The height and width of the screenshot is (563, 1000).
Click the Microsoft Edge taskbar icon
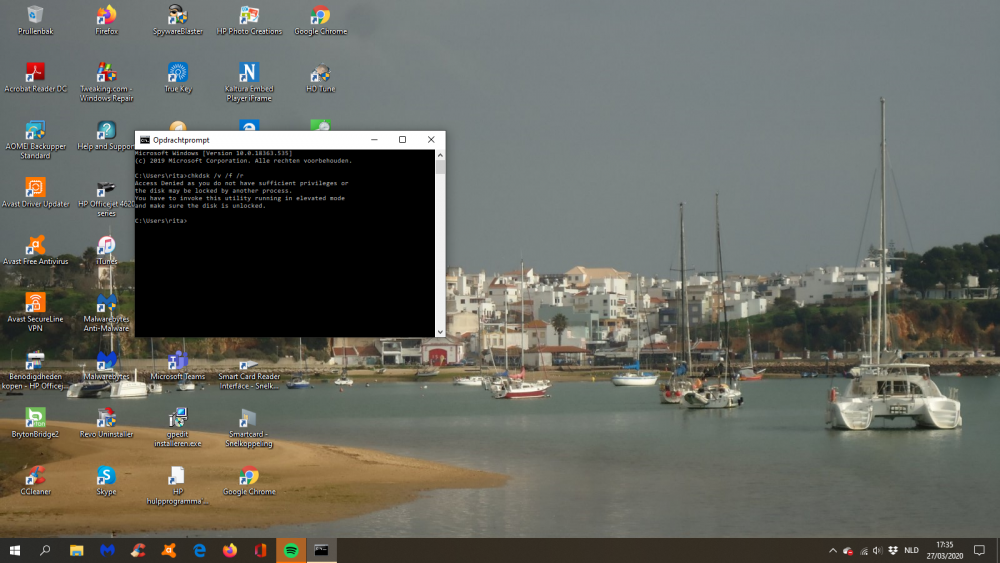pyautogui.click(x=199, y=550)
